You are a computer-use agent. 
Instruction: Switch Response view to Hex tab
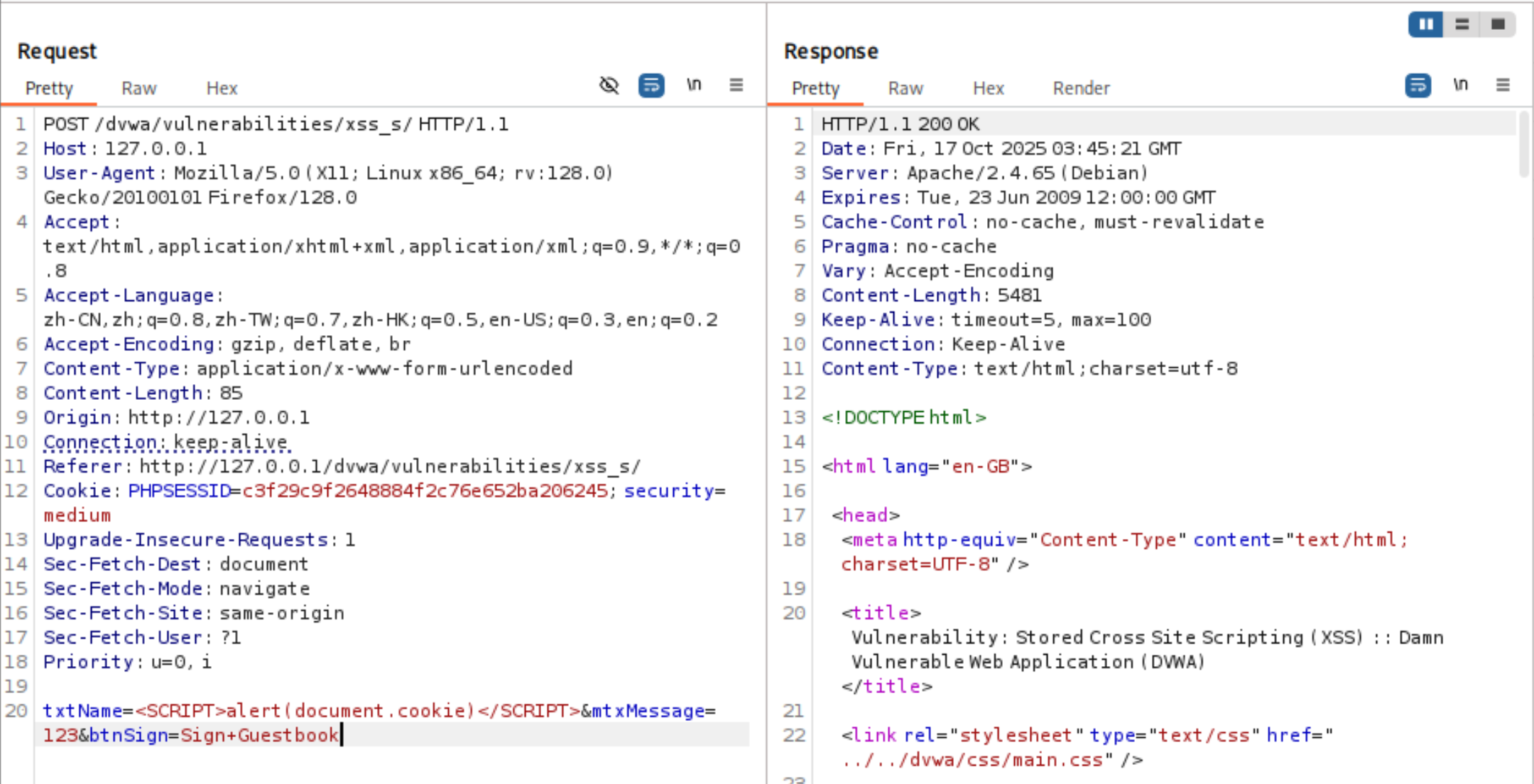tap(988, 88)
